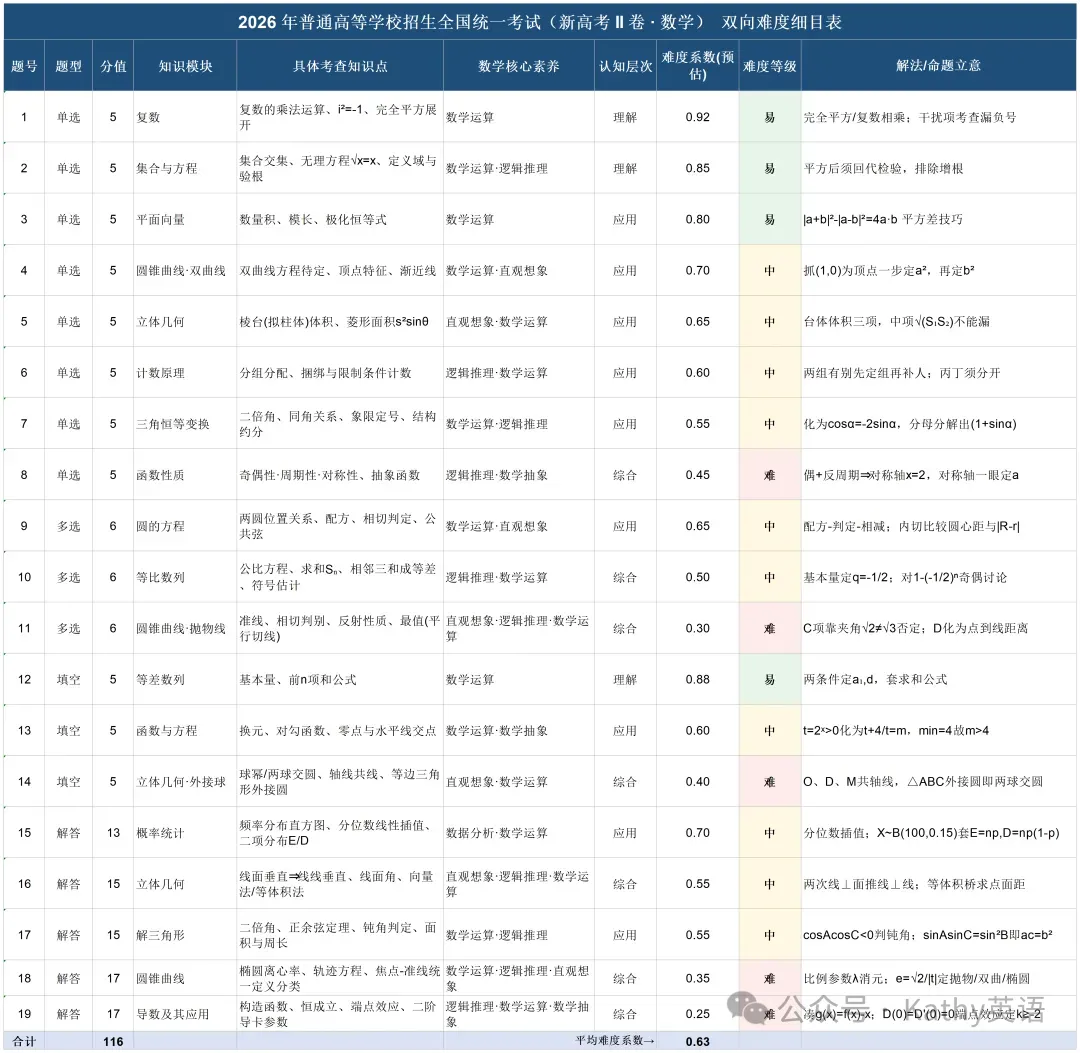1080x1053 pixels.
Task: Click 奇偶性·周期性·对称性、抽象函数 cell
Action: tap(340, 475)
